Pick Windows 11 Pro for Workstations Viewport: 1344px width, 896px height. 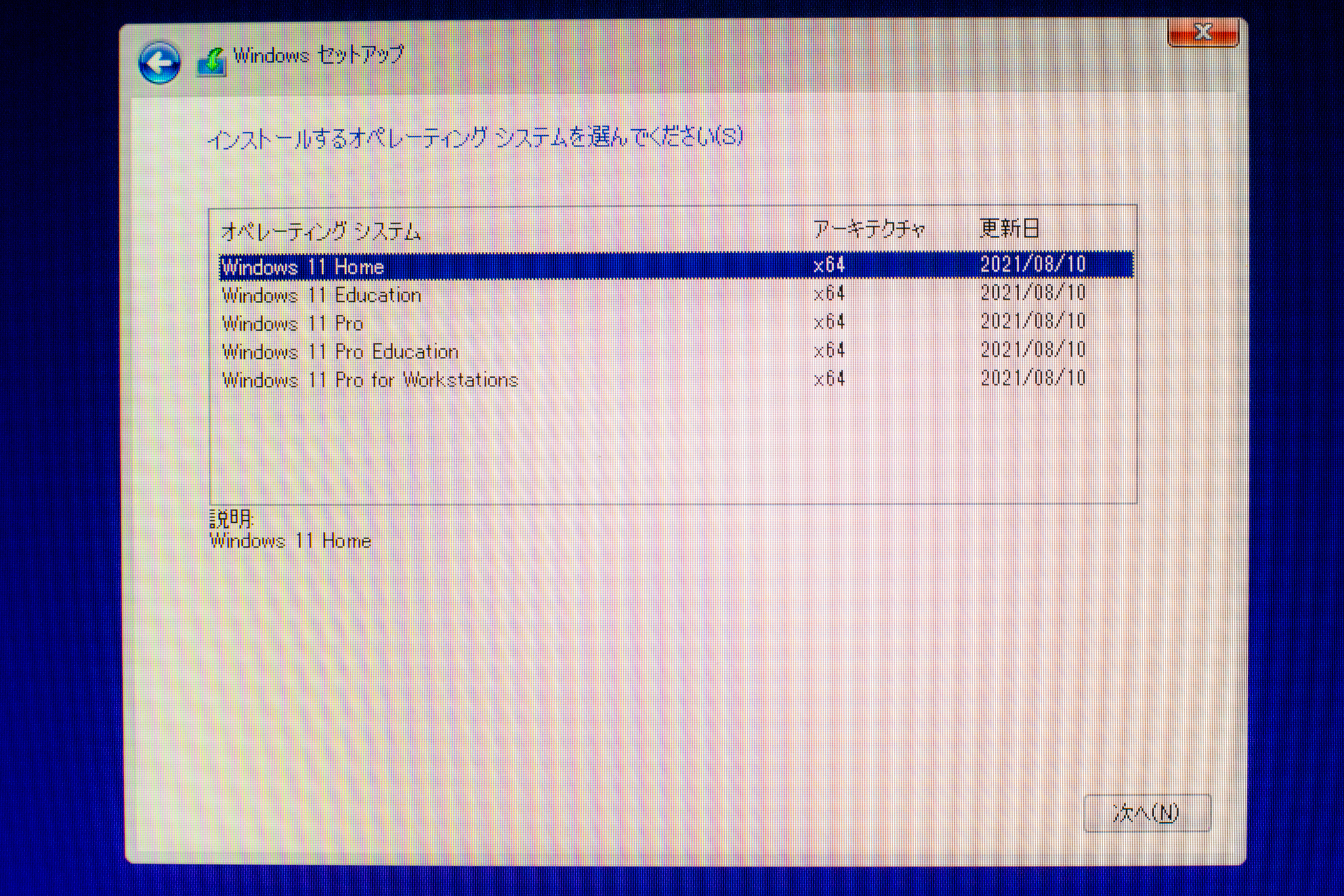[x=370, y=380]
